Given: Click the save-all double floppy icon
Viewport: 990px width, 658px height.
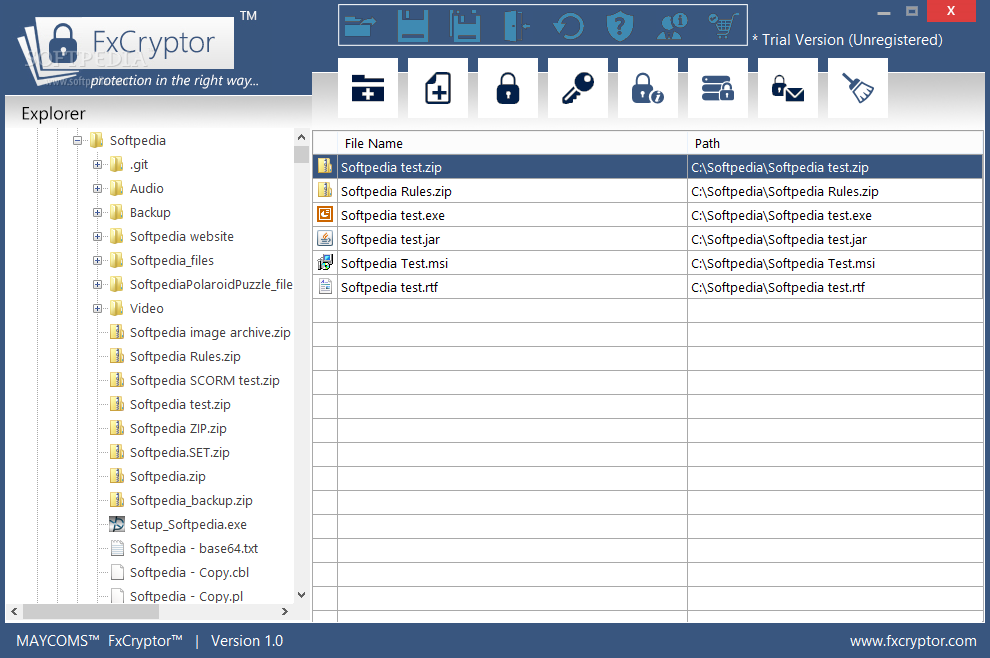Looking at the screenshot, I should tap(465, 26).
